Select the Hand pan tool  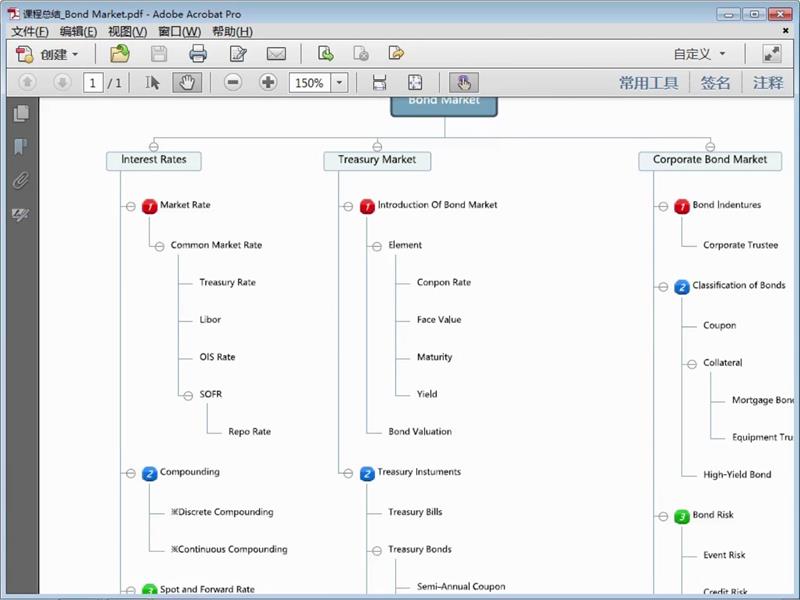point(186,83)
